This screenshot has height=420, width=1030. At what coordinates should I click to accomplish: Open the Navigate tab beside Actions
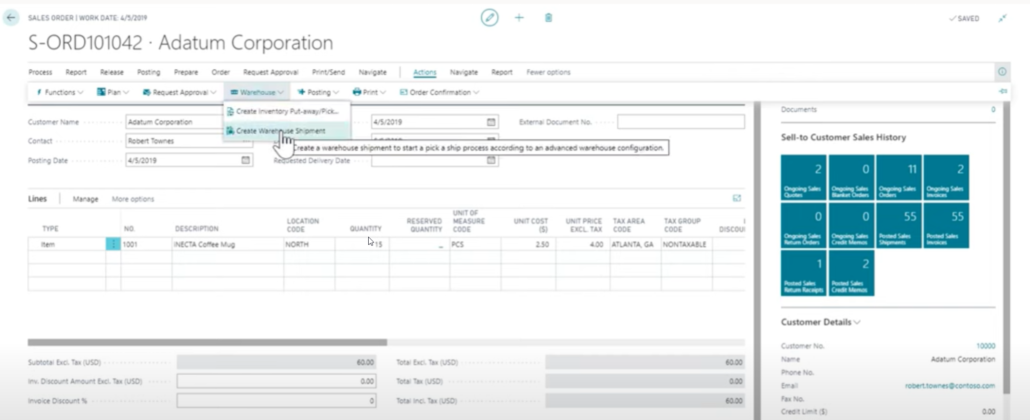point(464,72)
